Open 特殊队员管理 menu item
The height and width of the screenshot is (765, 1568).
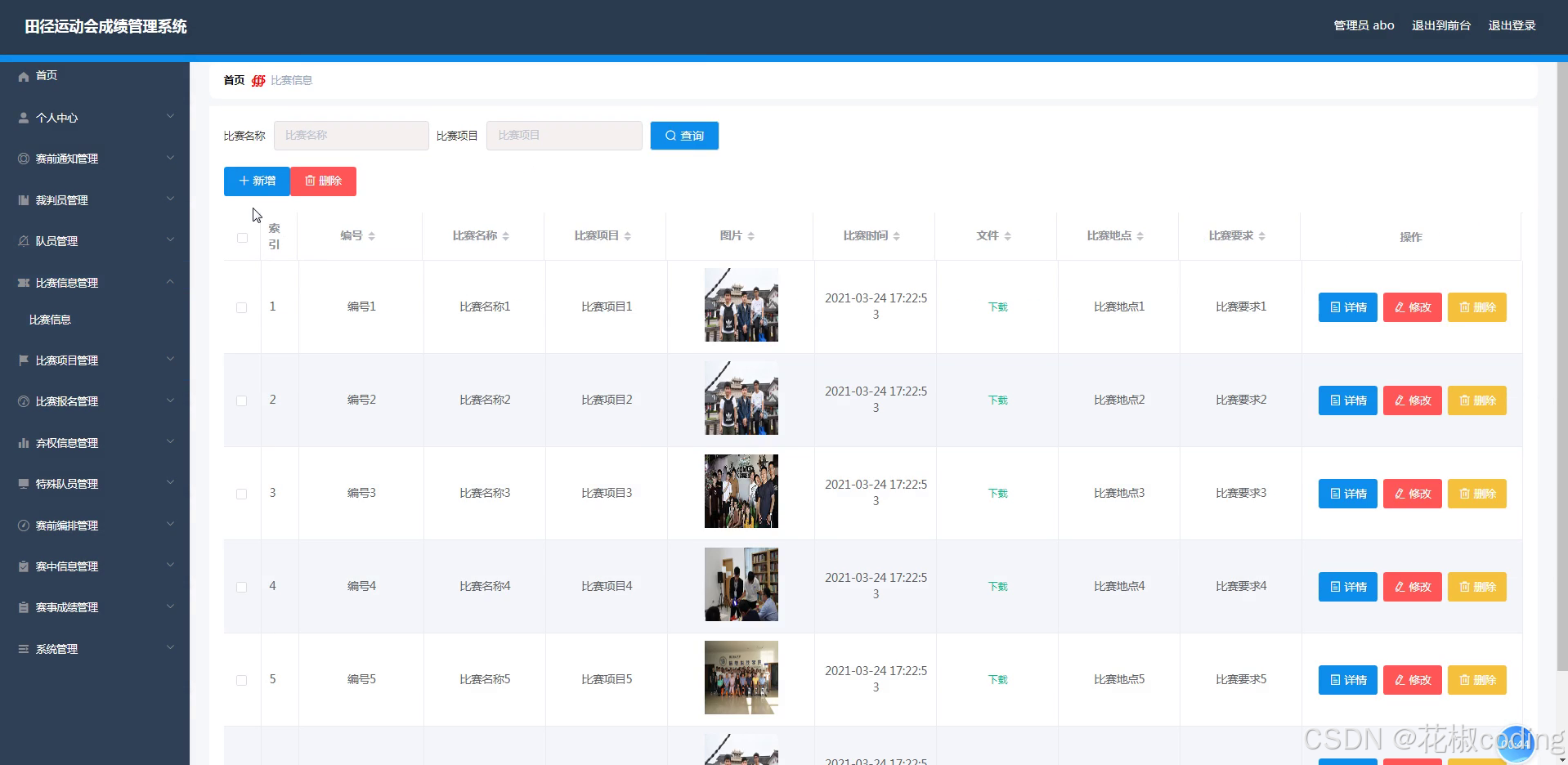pos(95,484)
